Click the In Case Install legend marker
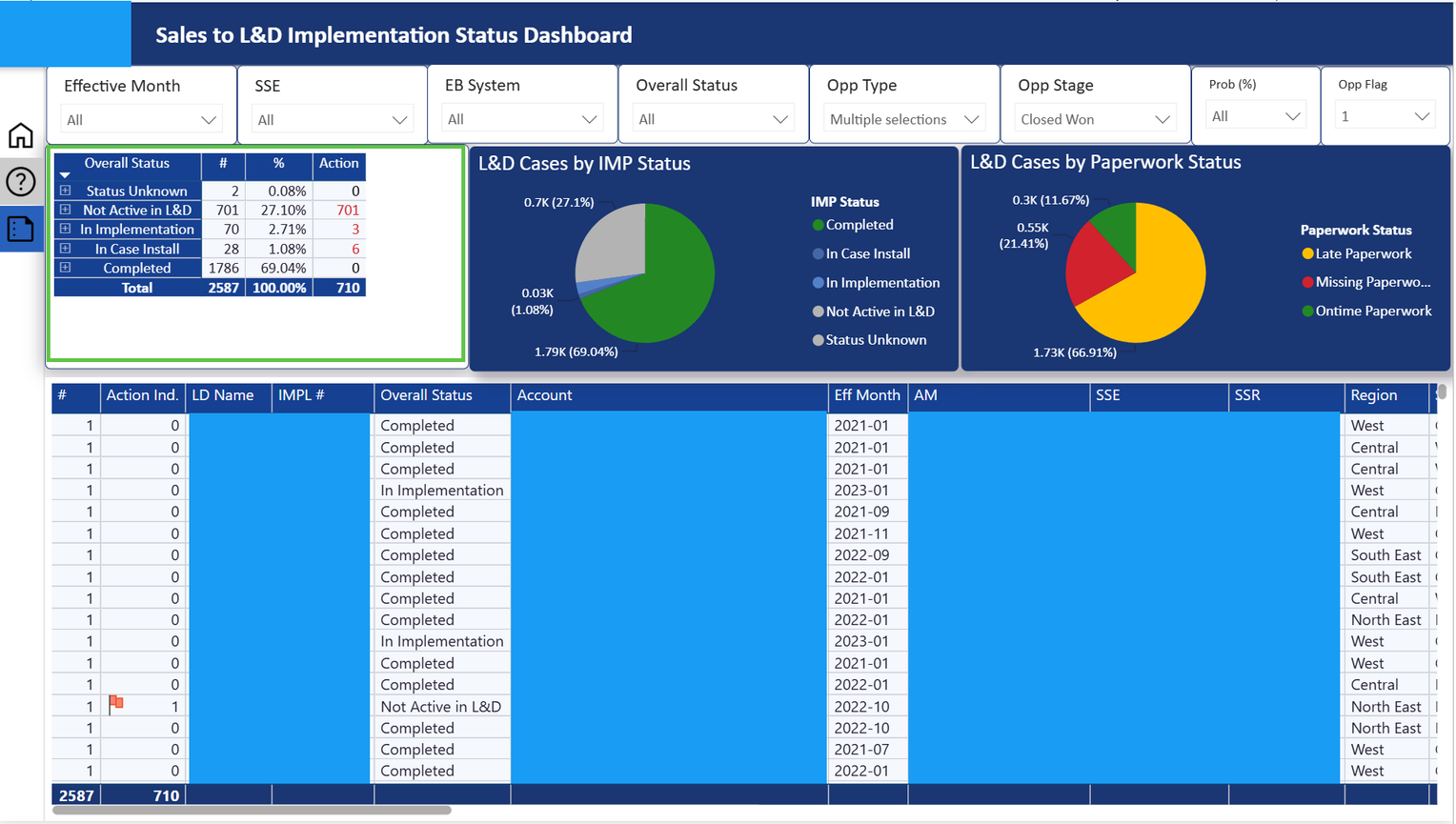Screen dimensions: 1456x824 pyautogui.click(x=818, y=253)
